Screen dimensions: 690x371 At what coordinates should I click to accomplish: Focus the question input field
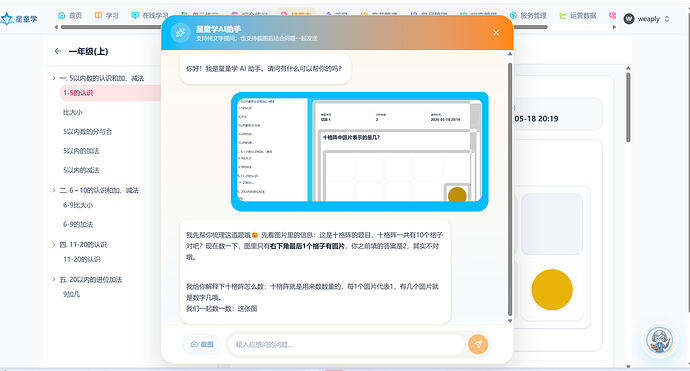[x=346, y=344]
